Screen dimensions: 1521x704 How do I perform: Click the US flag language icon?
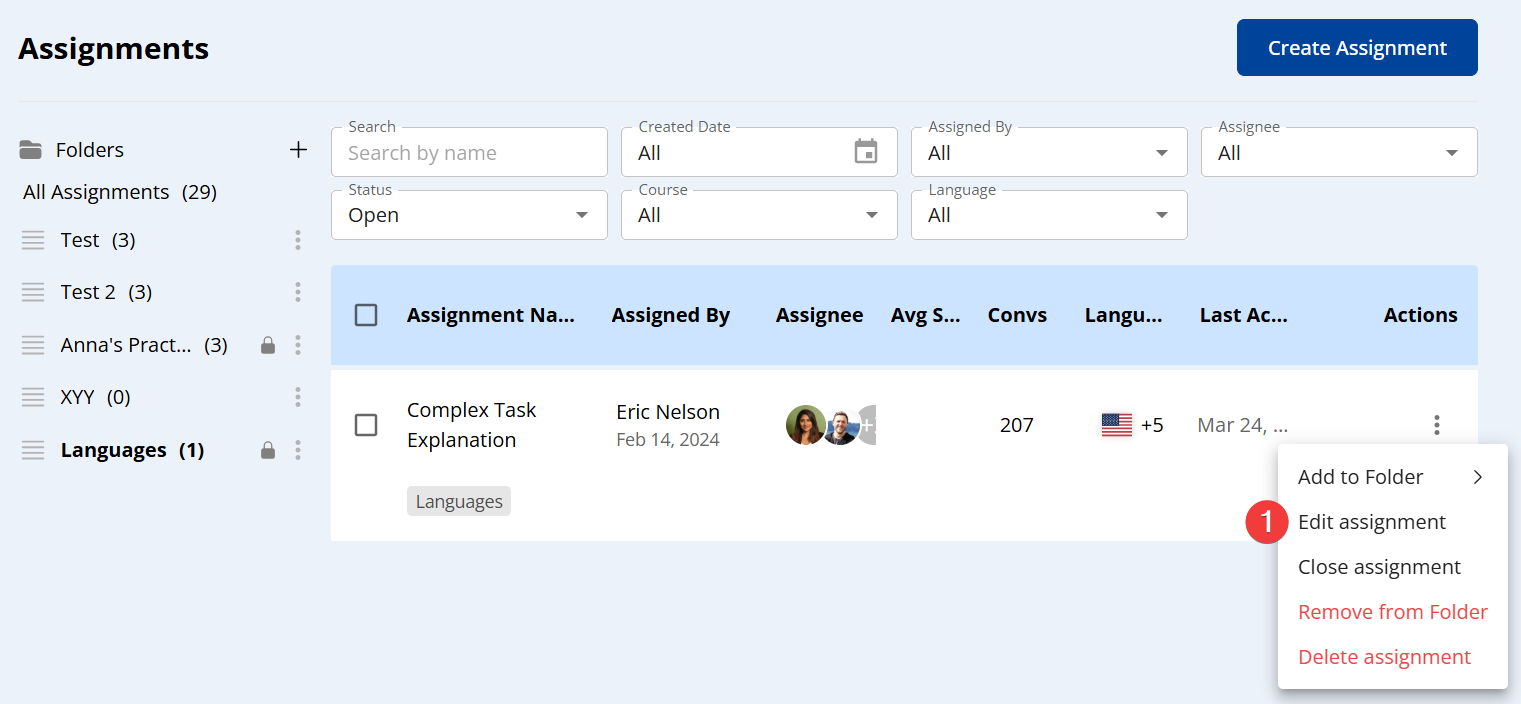click(1116, 425)
